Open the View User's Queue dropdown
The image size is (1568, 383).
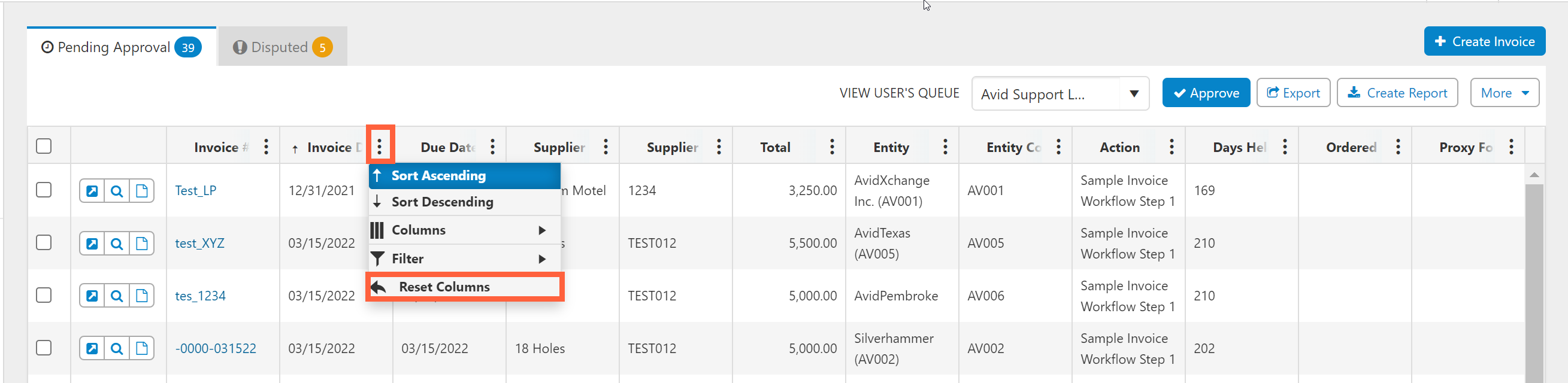click(x=1060, y=93)
